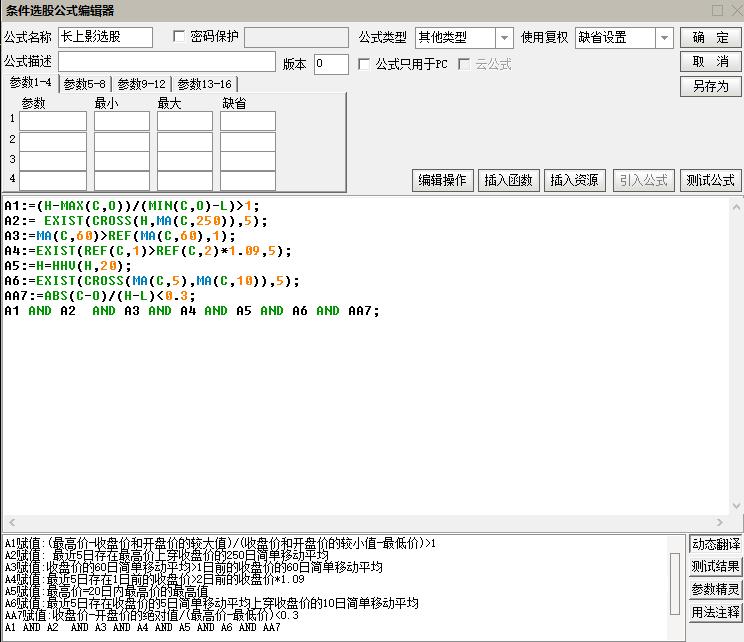Enable the 密码保护 checkbox
The height and width of the screenshot is (642, 744).
coord(180,37)
